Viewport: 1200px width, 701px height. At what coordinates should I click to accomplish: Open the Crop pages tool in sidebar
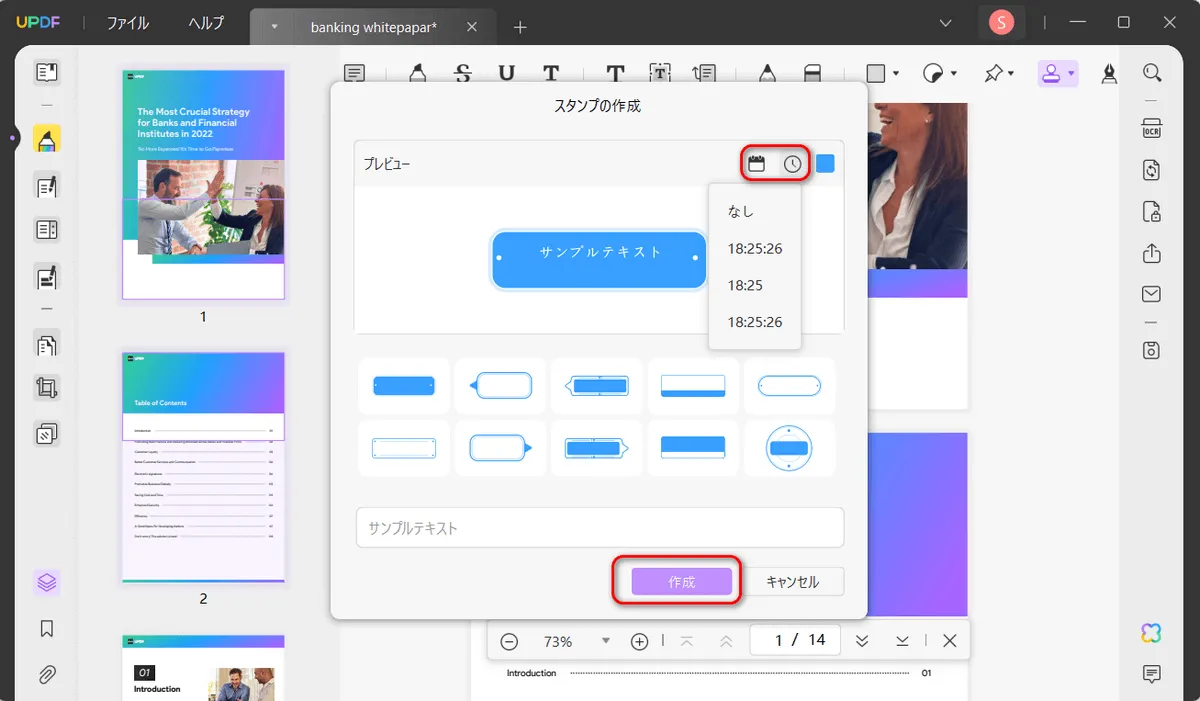46,388
